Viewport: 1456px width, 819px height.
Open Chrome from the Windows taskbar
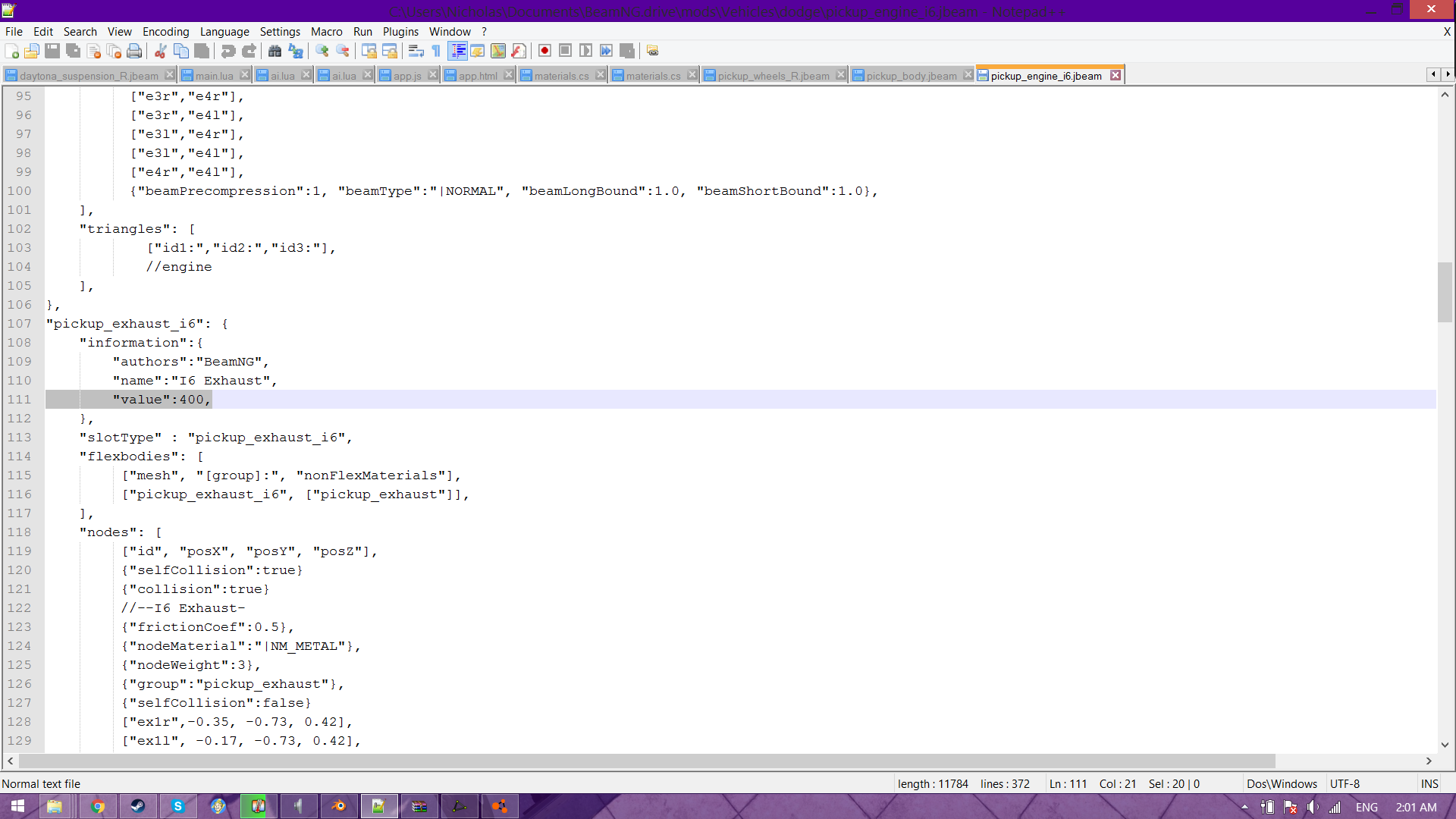pyautogui.click(x=98, y=806)
